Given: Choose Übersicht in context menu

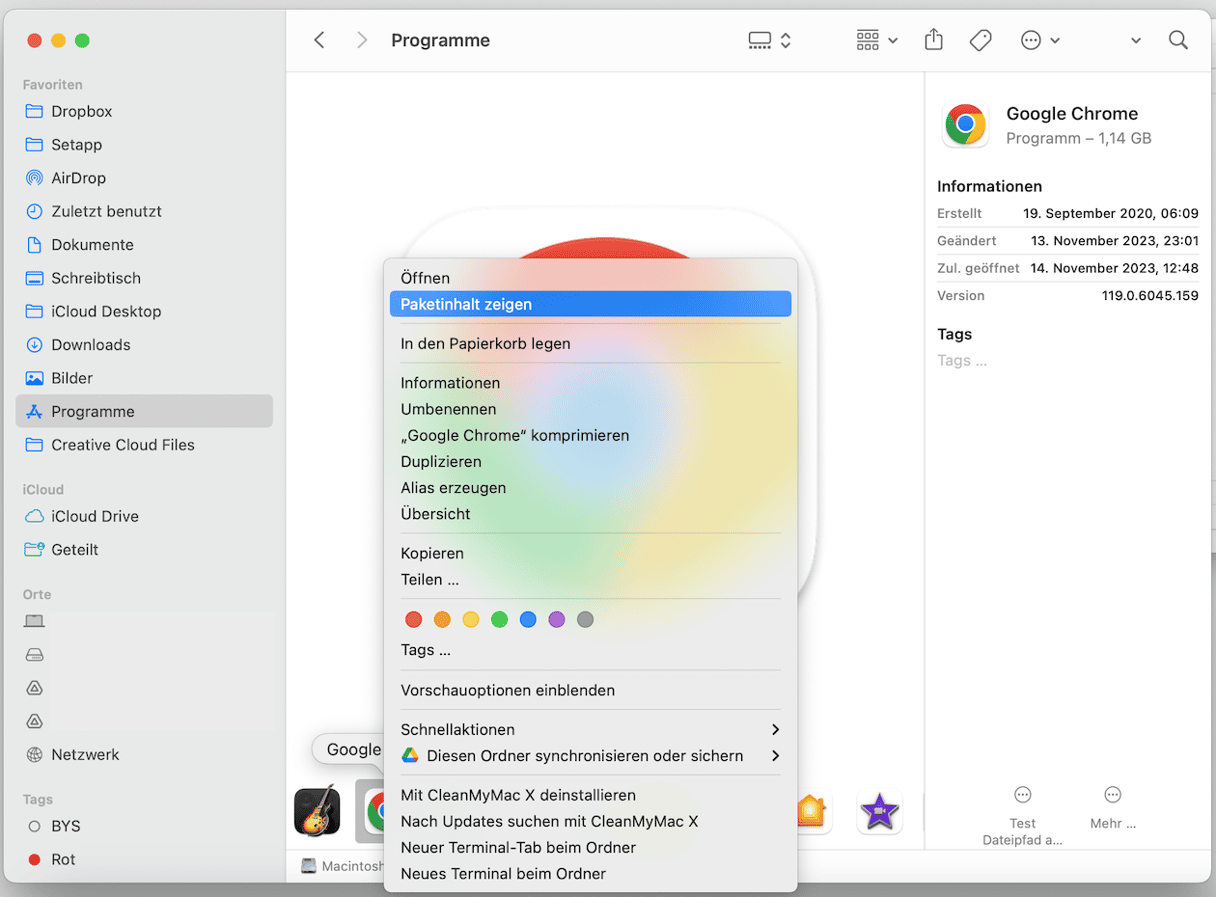Looking at the screenshot, I should click(590, 513).
